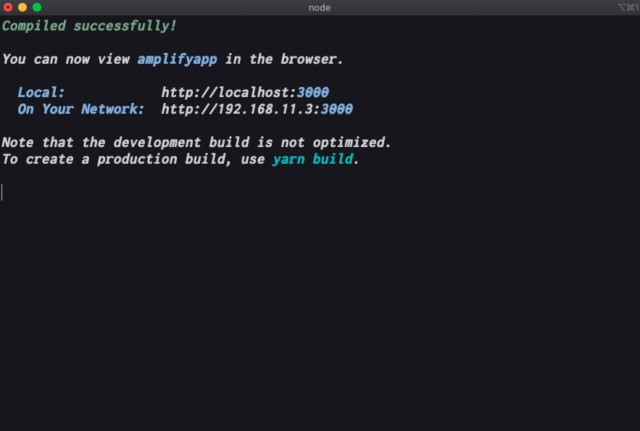Click the keyboard shortcut indicator in title bar
The height and width of the screenshot is (431, 640).
628,7
